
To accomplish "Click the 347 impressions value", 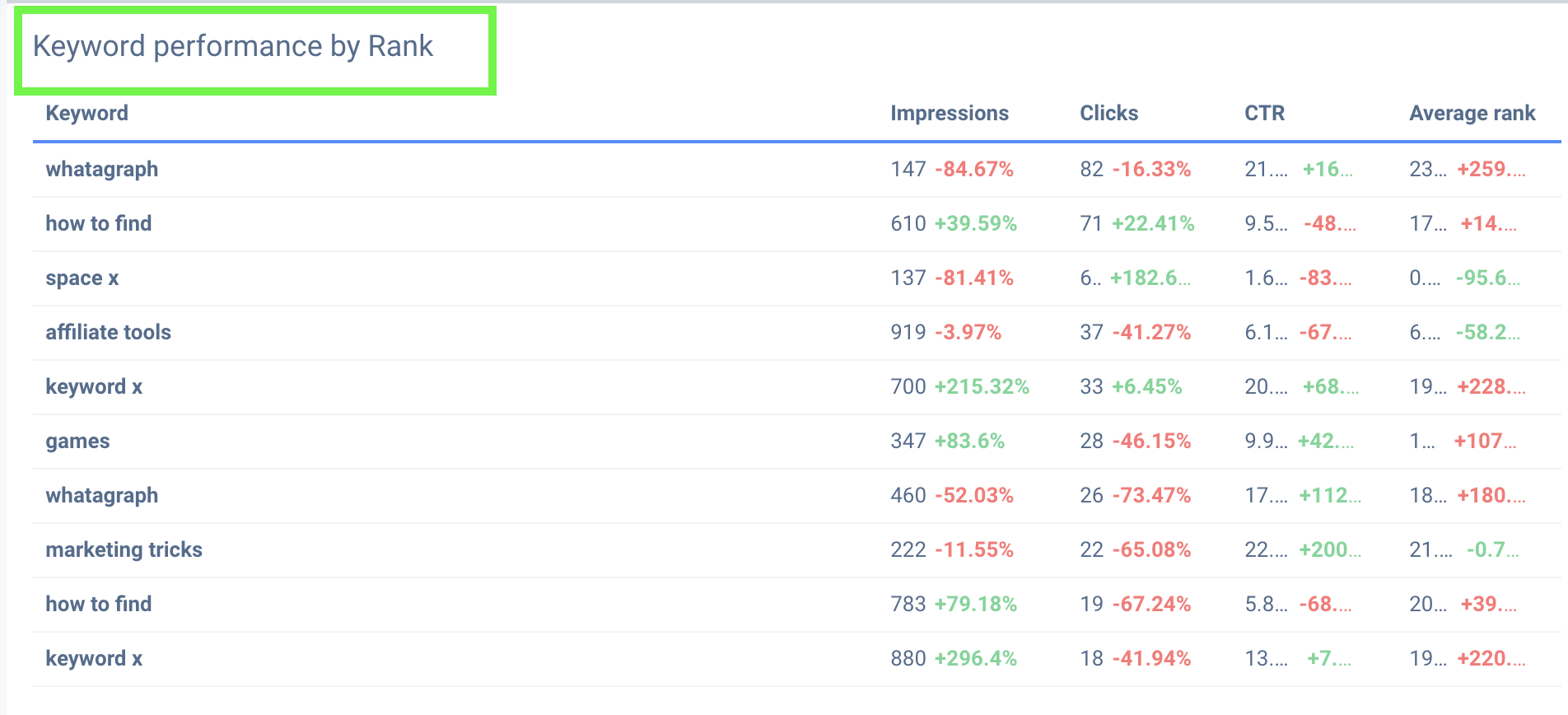I will (908, 441).
